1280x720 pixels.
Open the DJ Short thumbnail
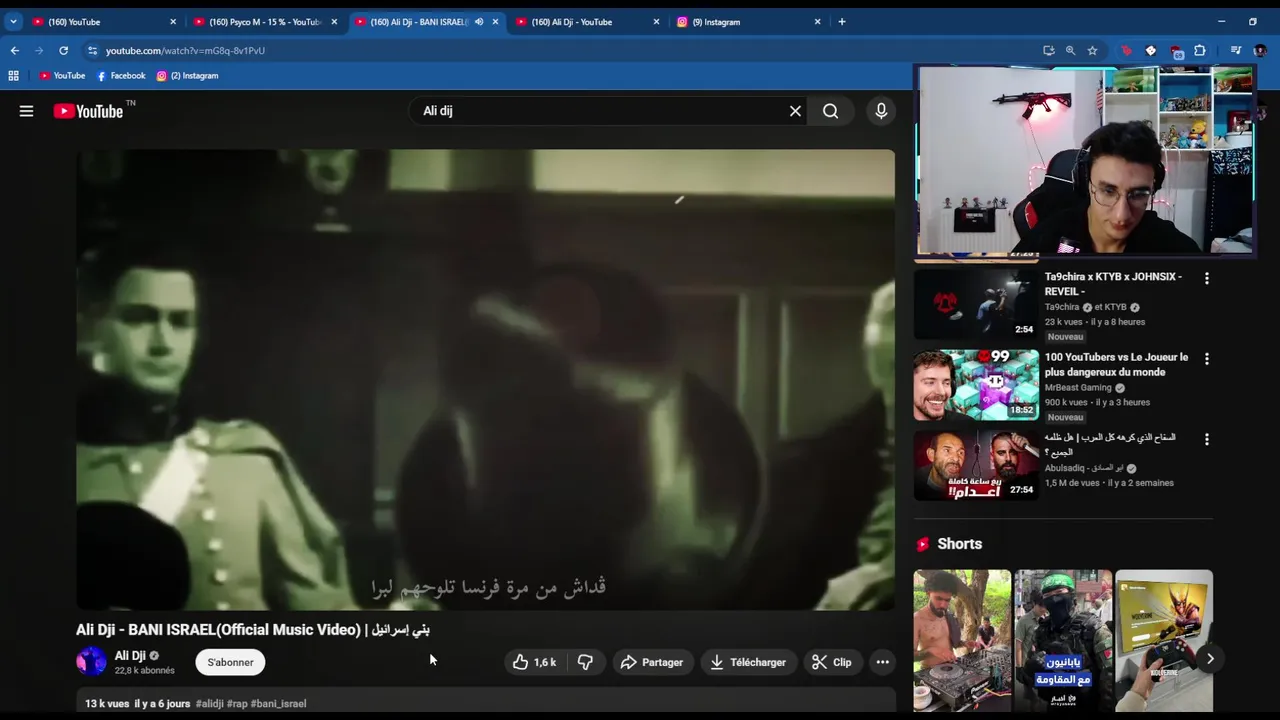[962, 640]
